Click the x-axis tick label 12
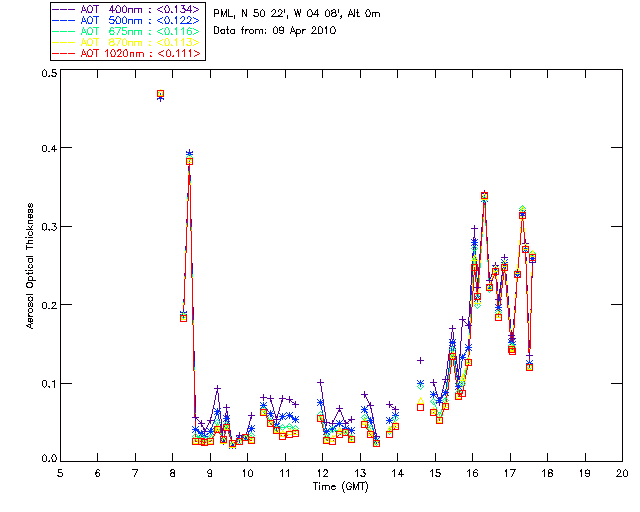 tap(322, 473)
